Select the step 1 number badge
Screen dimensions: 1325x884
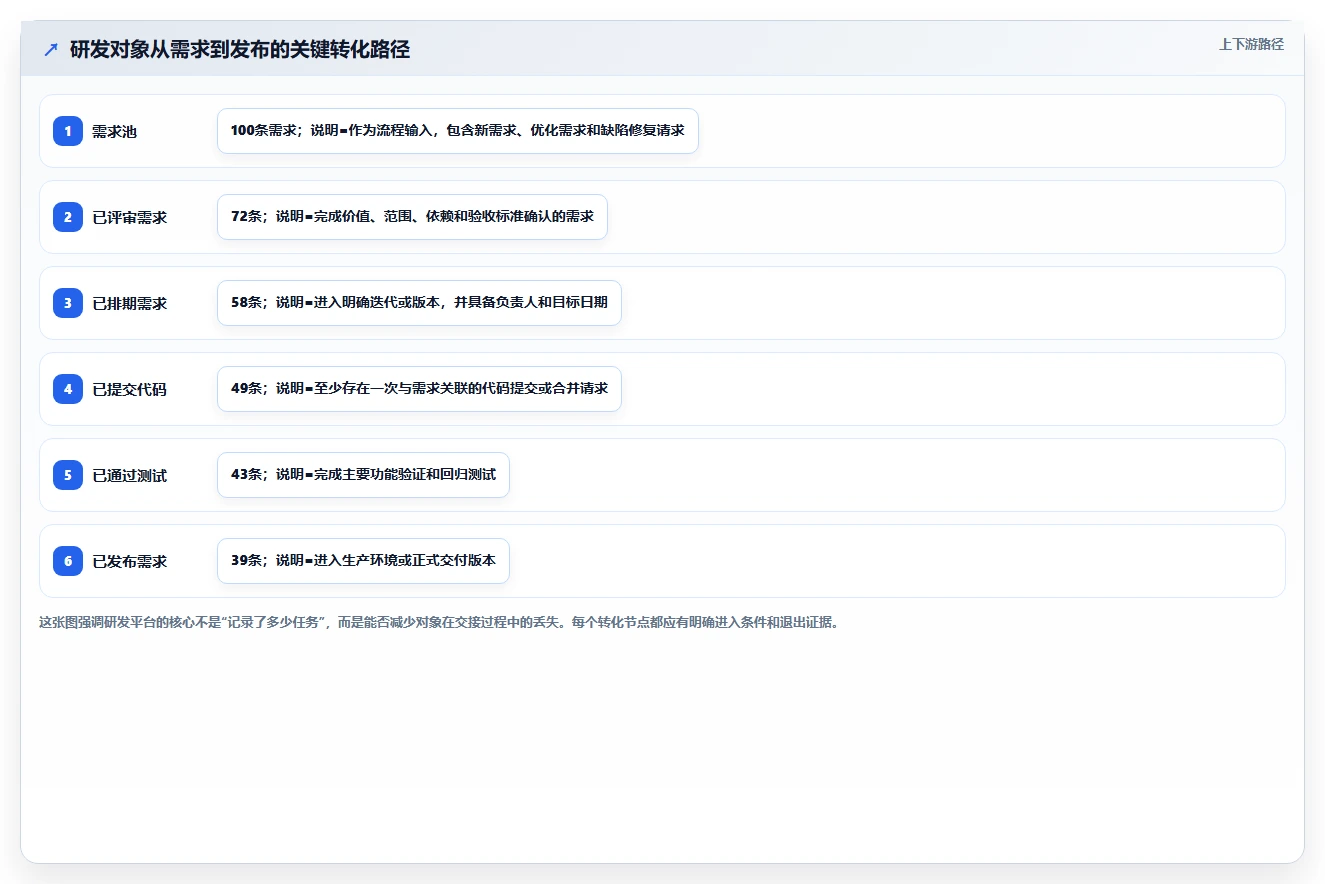click(68, 131)
